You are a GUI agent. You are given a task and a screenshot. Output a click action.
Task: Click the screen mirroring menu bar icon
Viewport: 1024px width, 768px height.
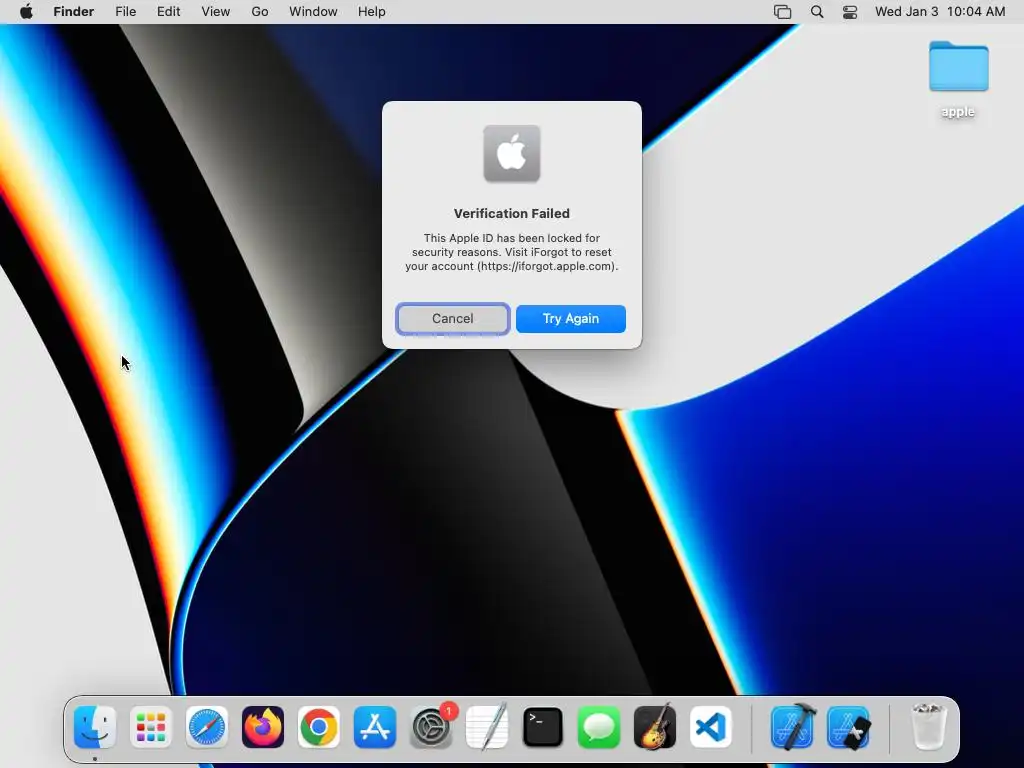[782, 12]
